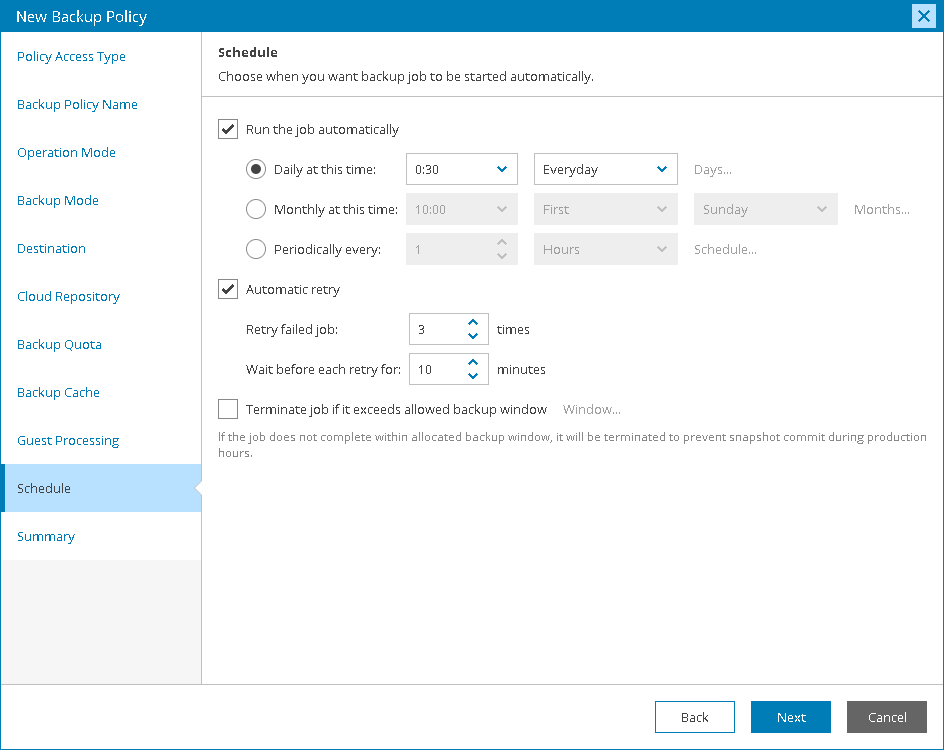This screenshot has width=944, height=750.
Task: Open the Hours unit dropdown
Action: (x=606, y=249)
